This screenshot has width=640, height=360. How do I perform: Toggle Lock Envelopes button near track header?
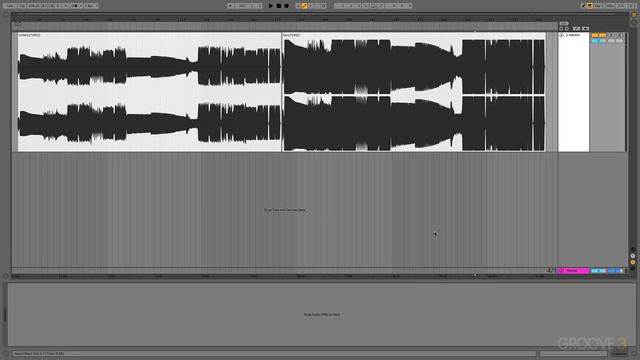(x=585, y=29)
